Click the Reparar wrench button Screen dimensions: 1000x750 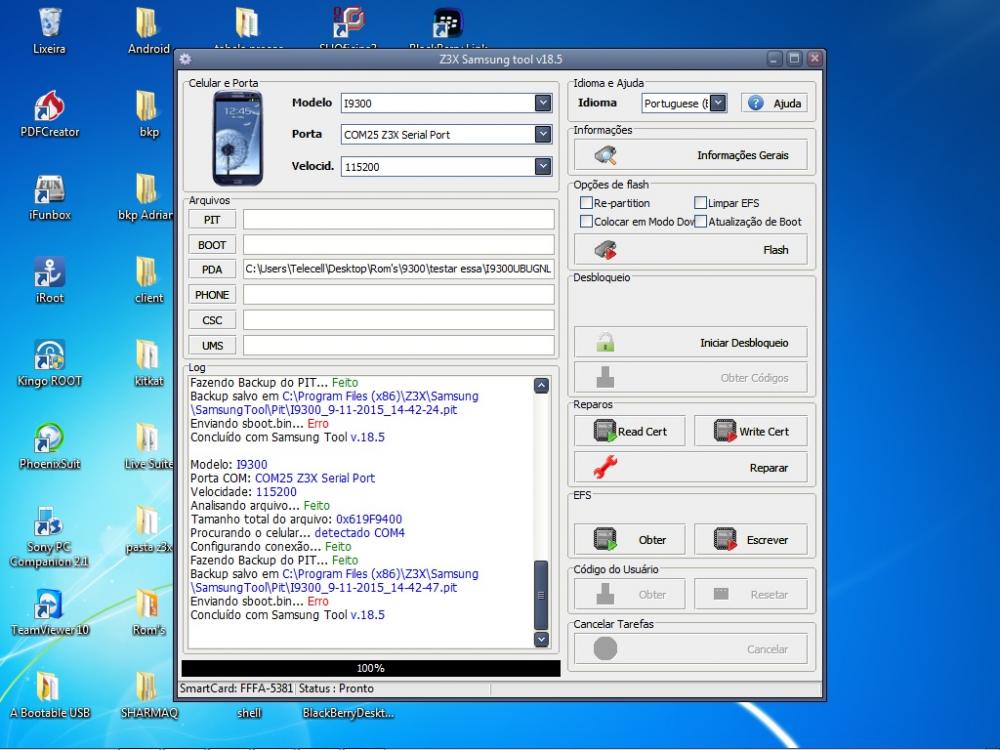click(691, 467)
